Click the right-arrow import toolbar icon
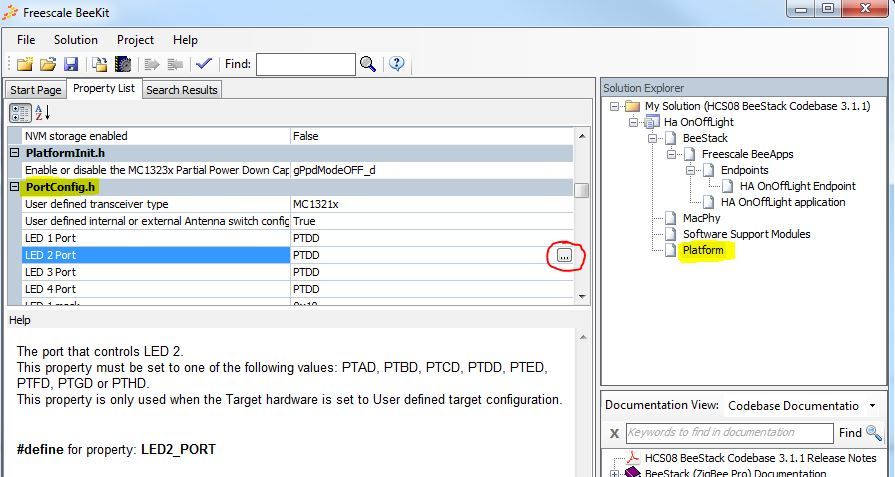The width and height of the screenshot is (895, 477). click(152, 64)
